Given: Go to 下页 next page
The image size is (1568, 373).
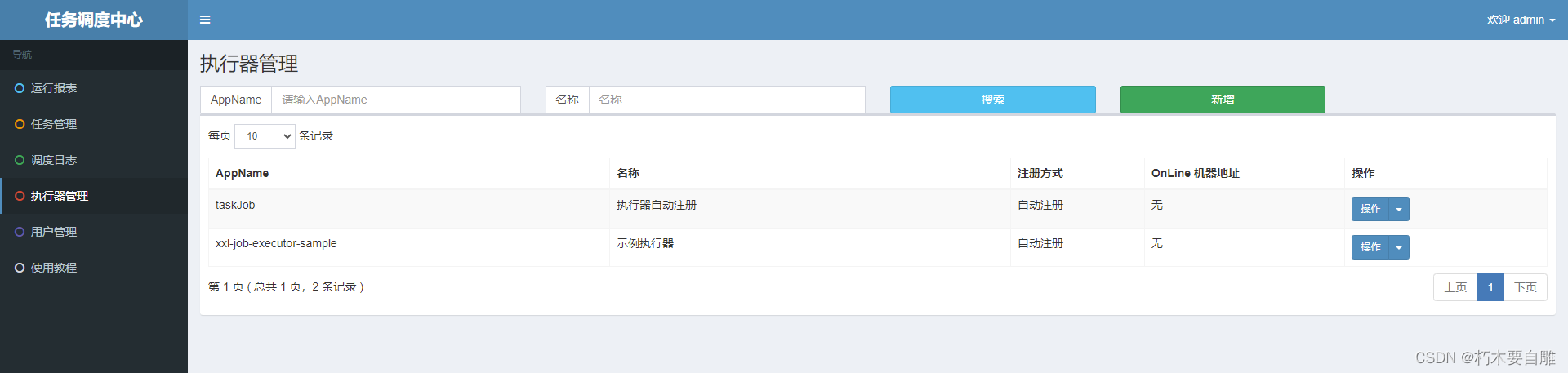Looking at the screenshot, I should 1526,287.
